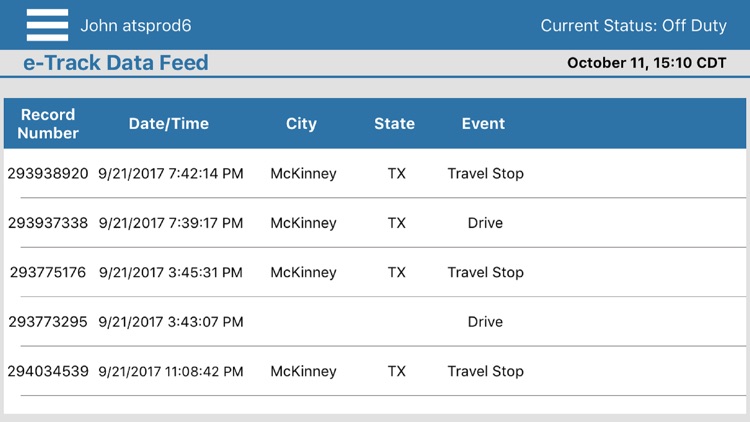Click the 7:42:14 PM timestamp
The image size is (750, 422).
tap(171, 173)
